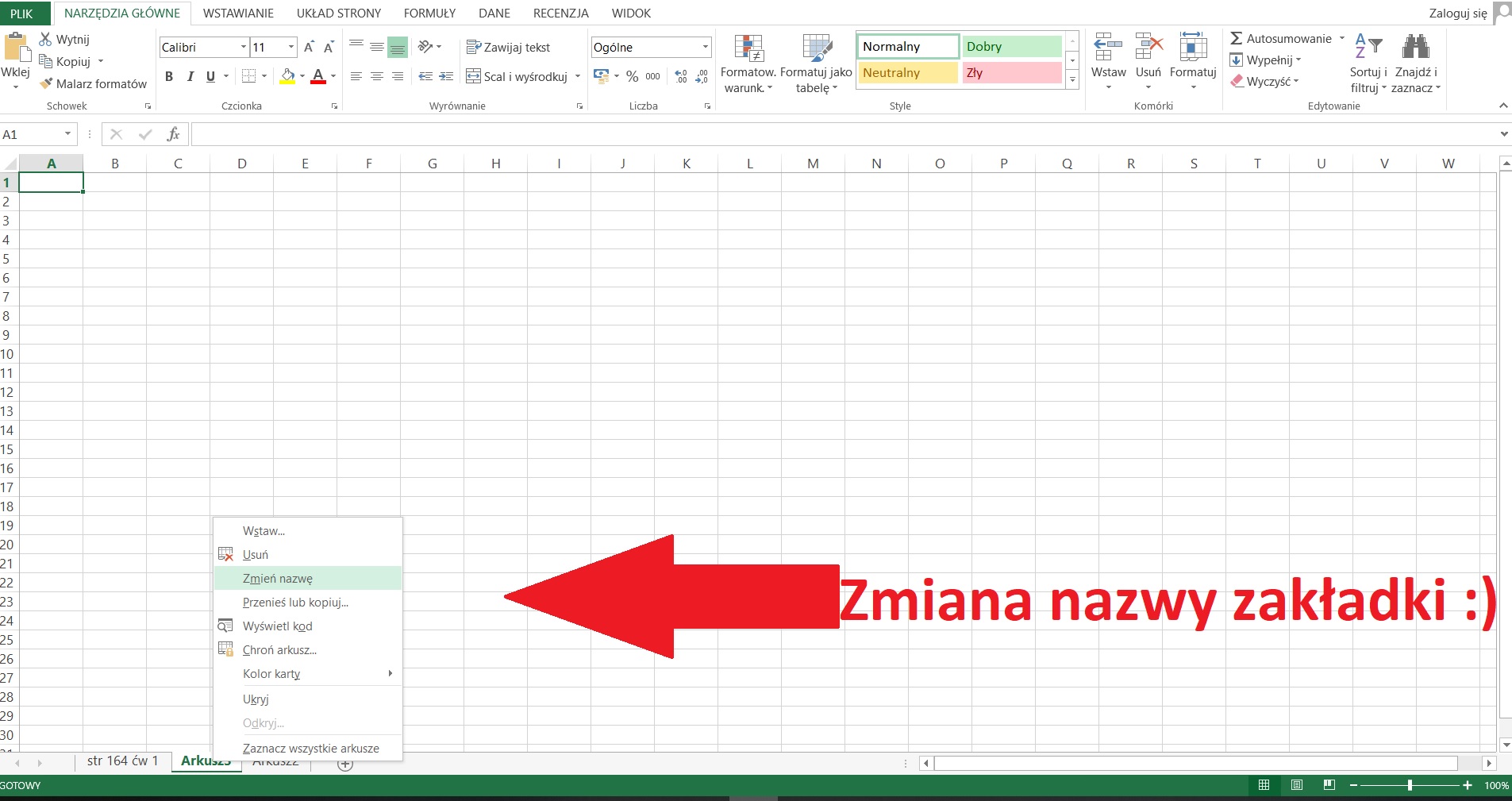Open the Ogólne number format dropdown
This screenshot has width=1512, height=801.
click(705, 47)
